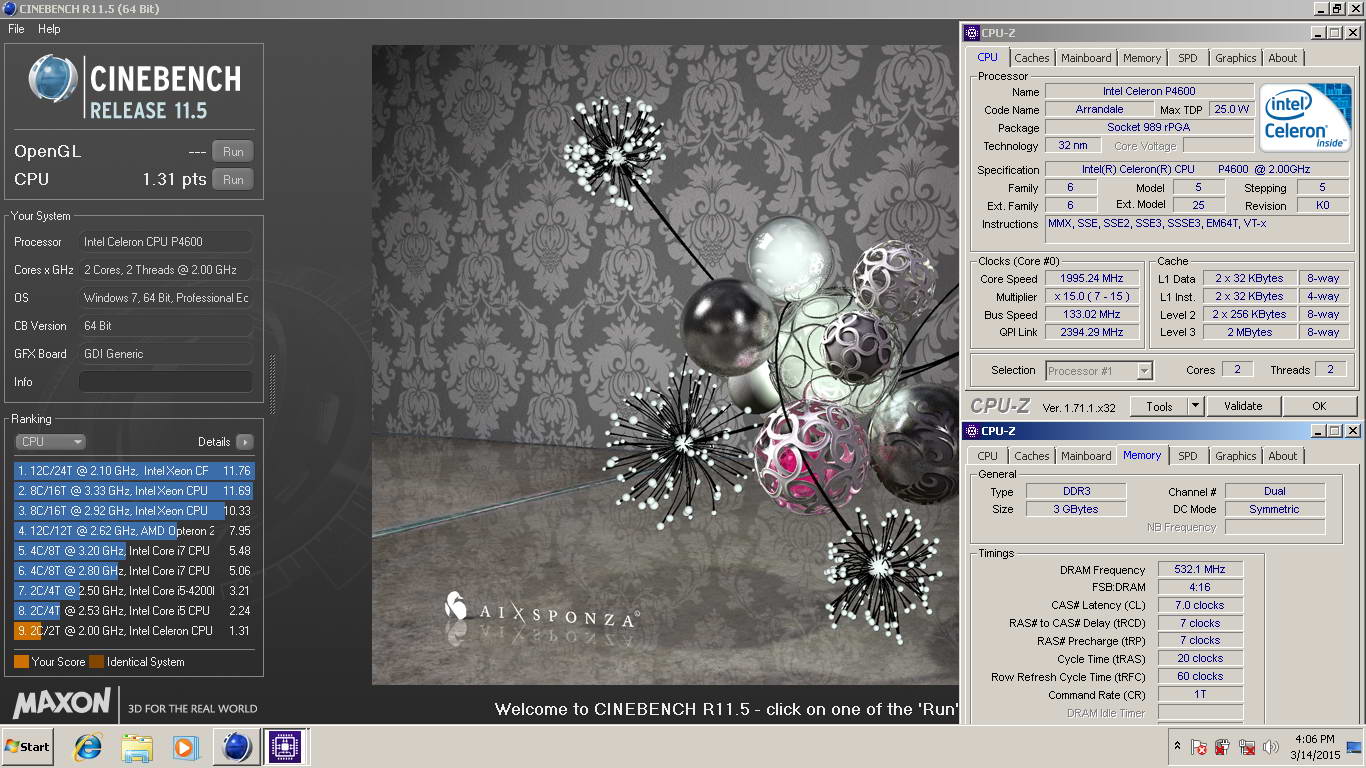Select ranking row AMD Opteron 7.95

click(x=134, y=531)
